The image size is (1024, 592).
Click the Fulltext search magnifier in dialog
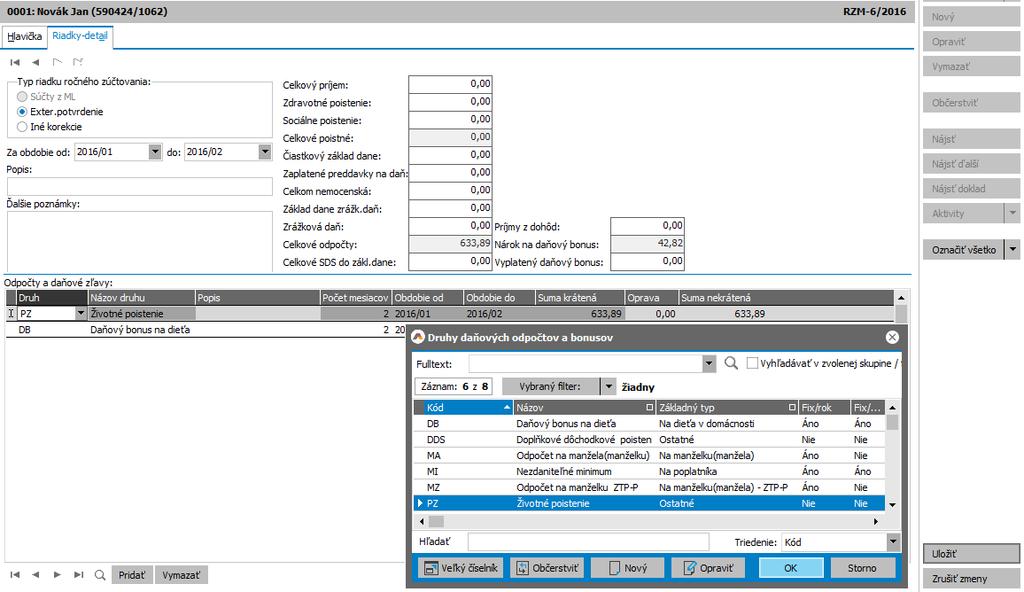[731, 363]
